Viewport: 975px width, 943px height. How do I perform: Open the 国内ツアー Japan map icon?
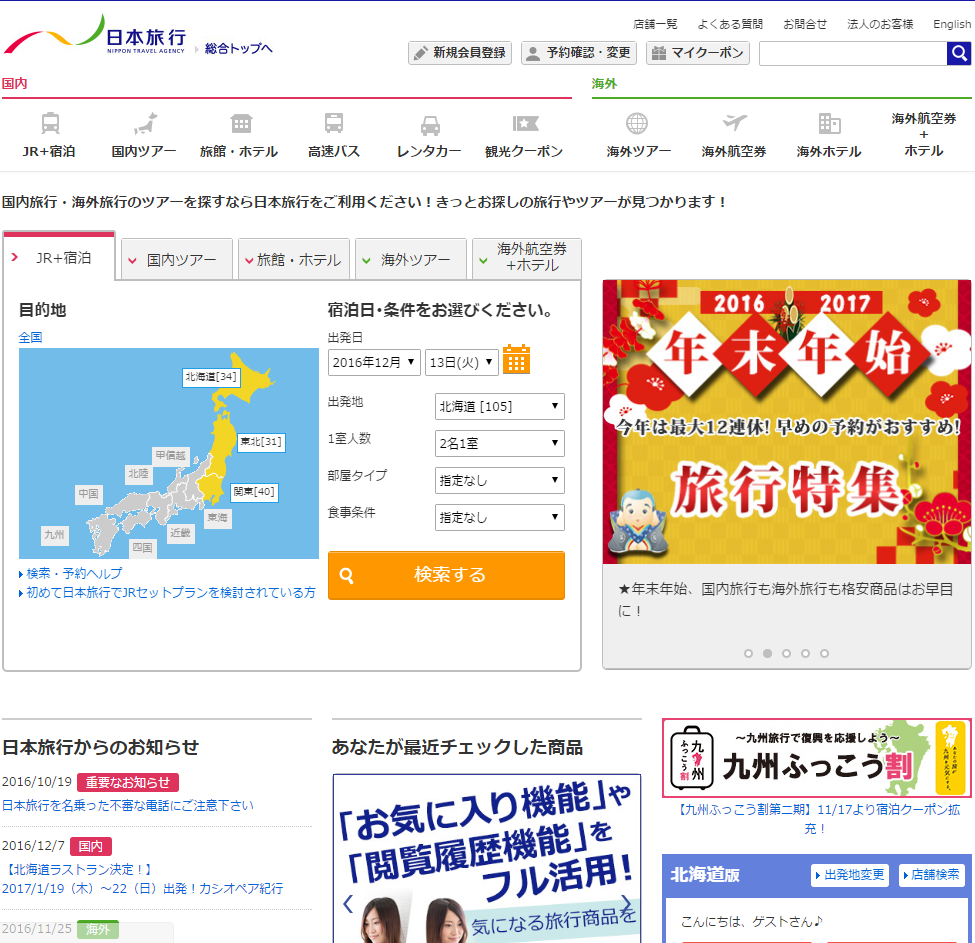(145, 124)
